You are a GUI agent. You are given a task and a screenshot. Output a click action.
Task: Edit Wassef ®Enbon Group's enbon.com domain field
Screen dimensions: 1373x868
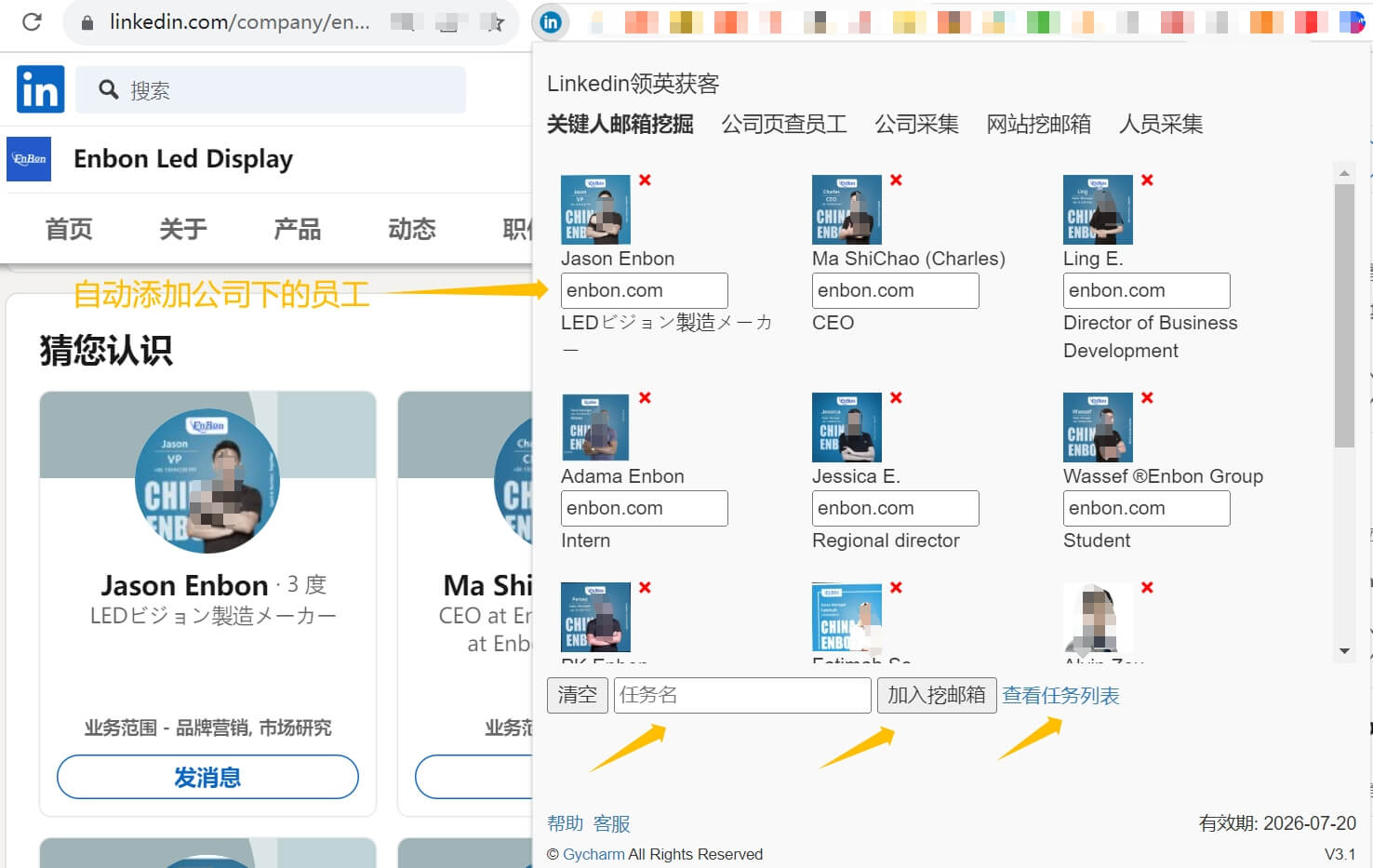(x=1147, y=508)
